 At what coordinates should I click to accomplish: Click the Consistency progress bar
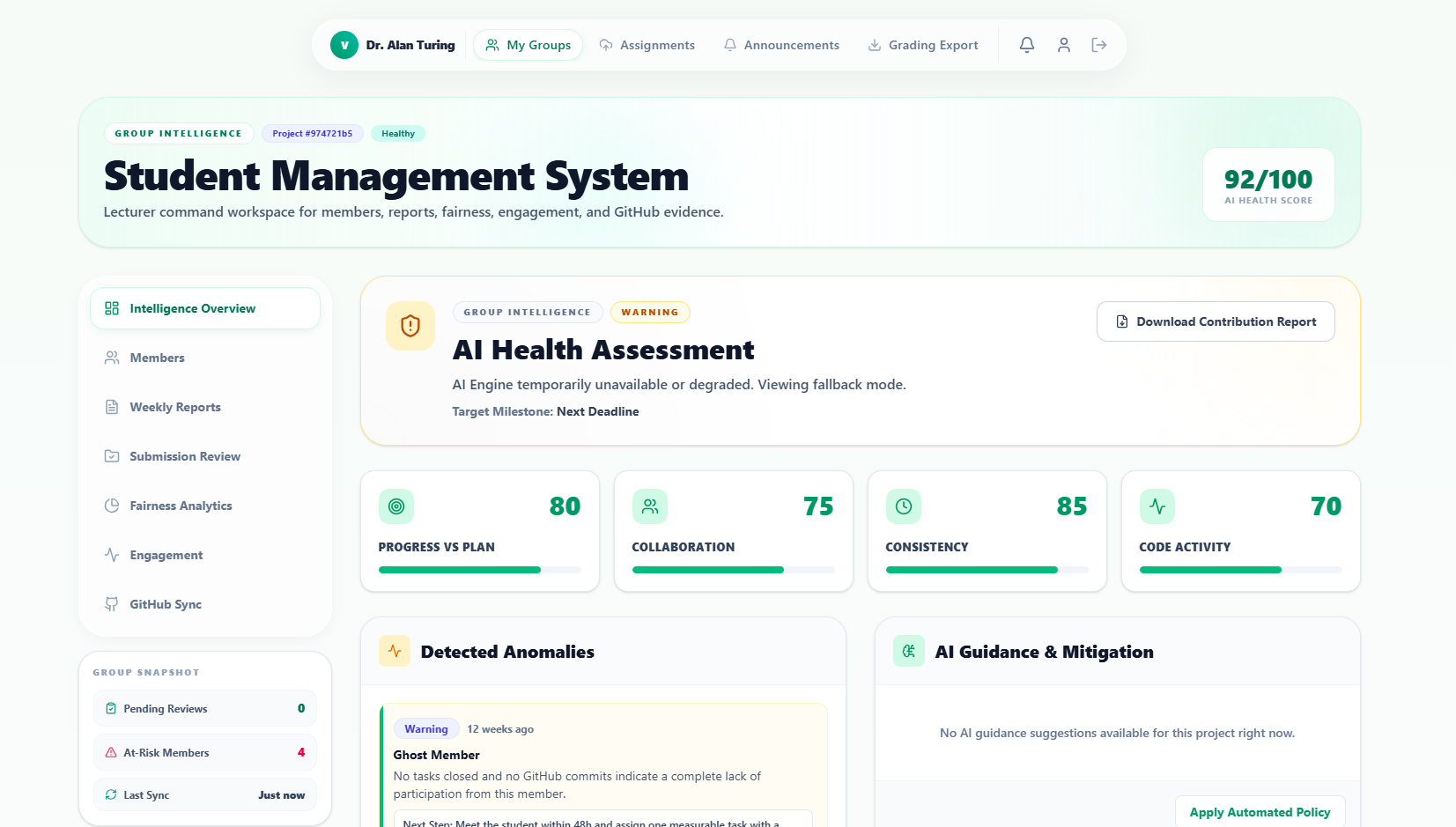point(987,570)
